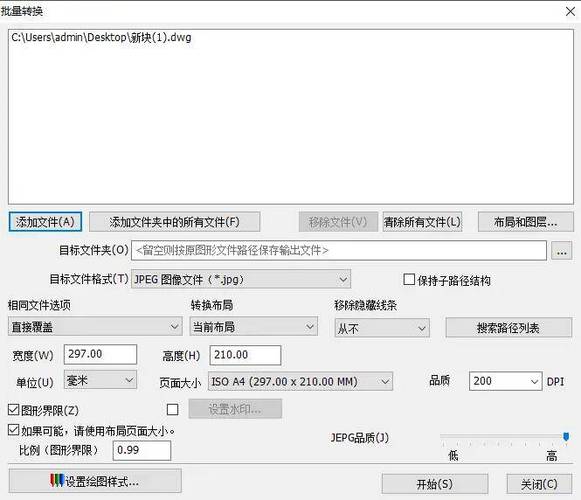Click the 高度(H) field showing 210.00
This screenshot has width=581, height=500.
[x=245, y=355]
